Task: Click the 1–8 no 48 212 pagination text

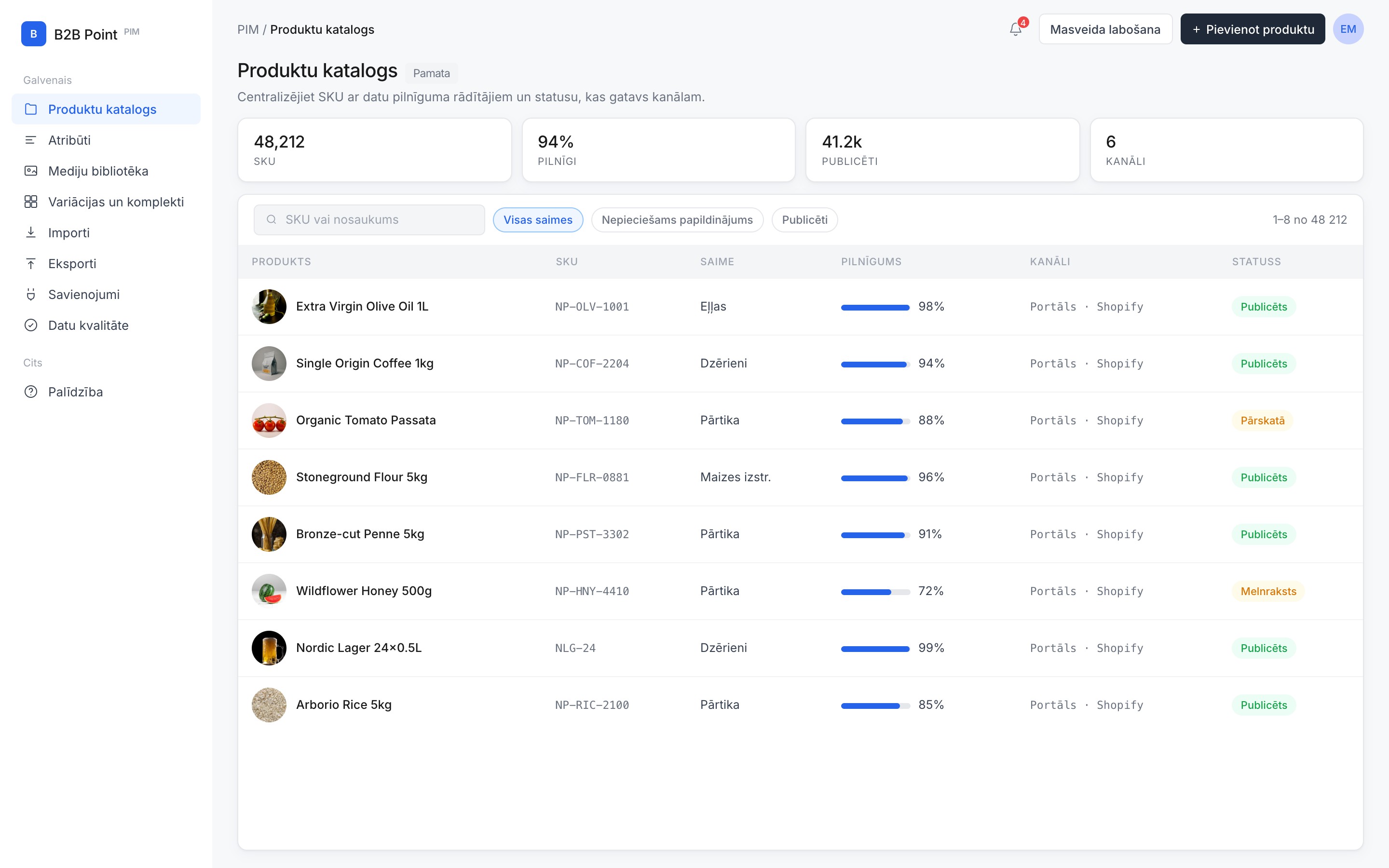Action: (x=1309, y=220)
